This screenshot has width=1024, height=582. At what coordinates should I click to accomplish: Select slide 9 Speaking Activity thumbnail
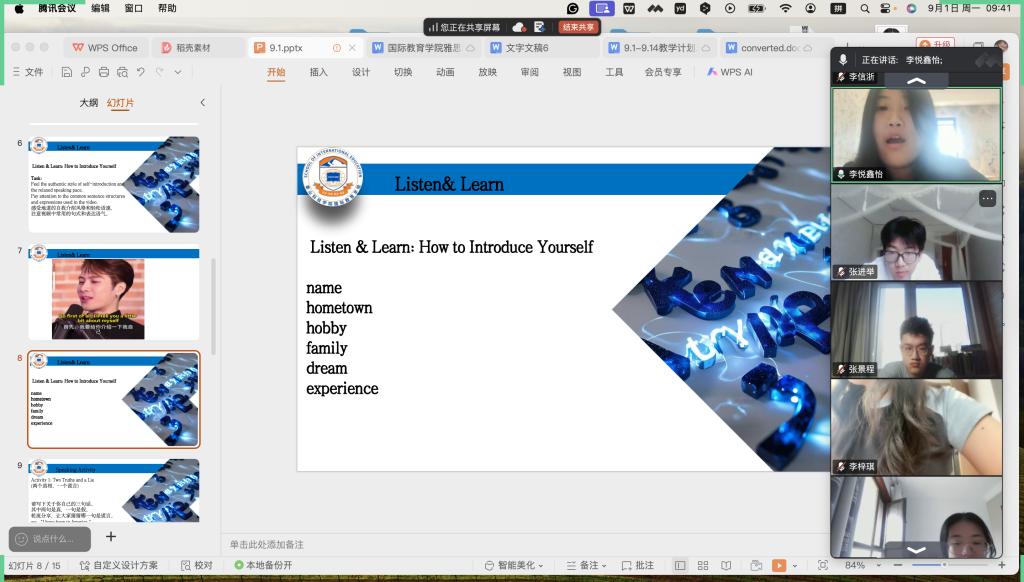(x=114, y=490)
